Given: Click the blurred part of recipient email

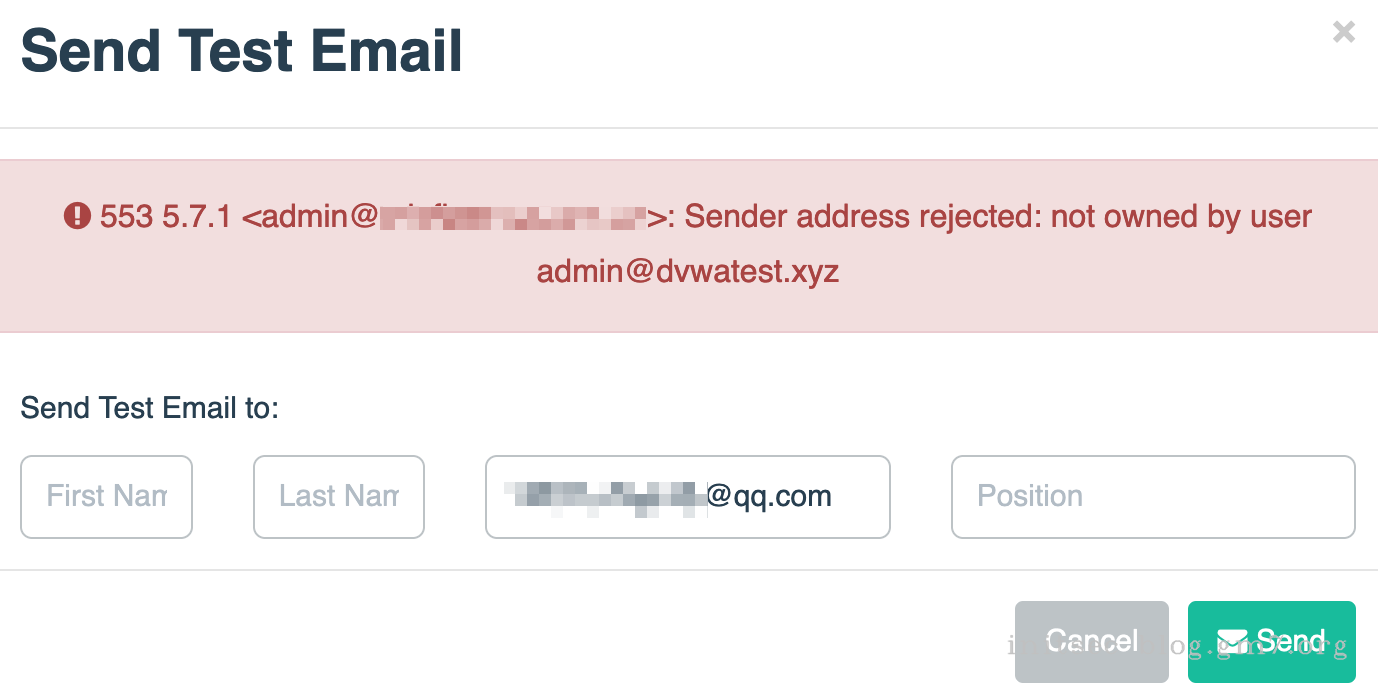Looking at the screenshot, I should [x=606, y=497].
